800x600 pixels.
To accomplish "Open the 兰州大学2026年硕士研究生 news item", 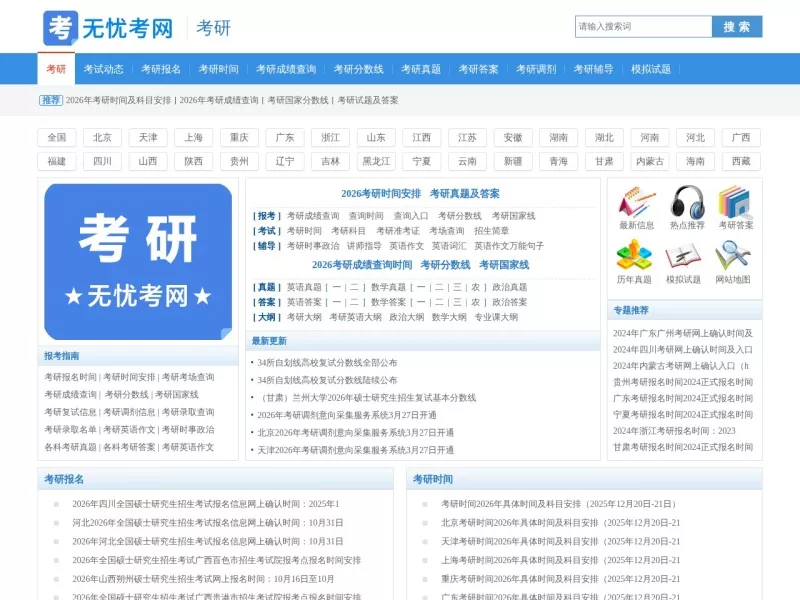I will coord(366,398).
